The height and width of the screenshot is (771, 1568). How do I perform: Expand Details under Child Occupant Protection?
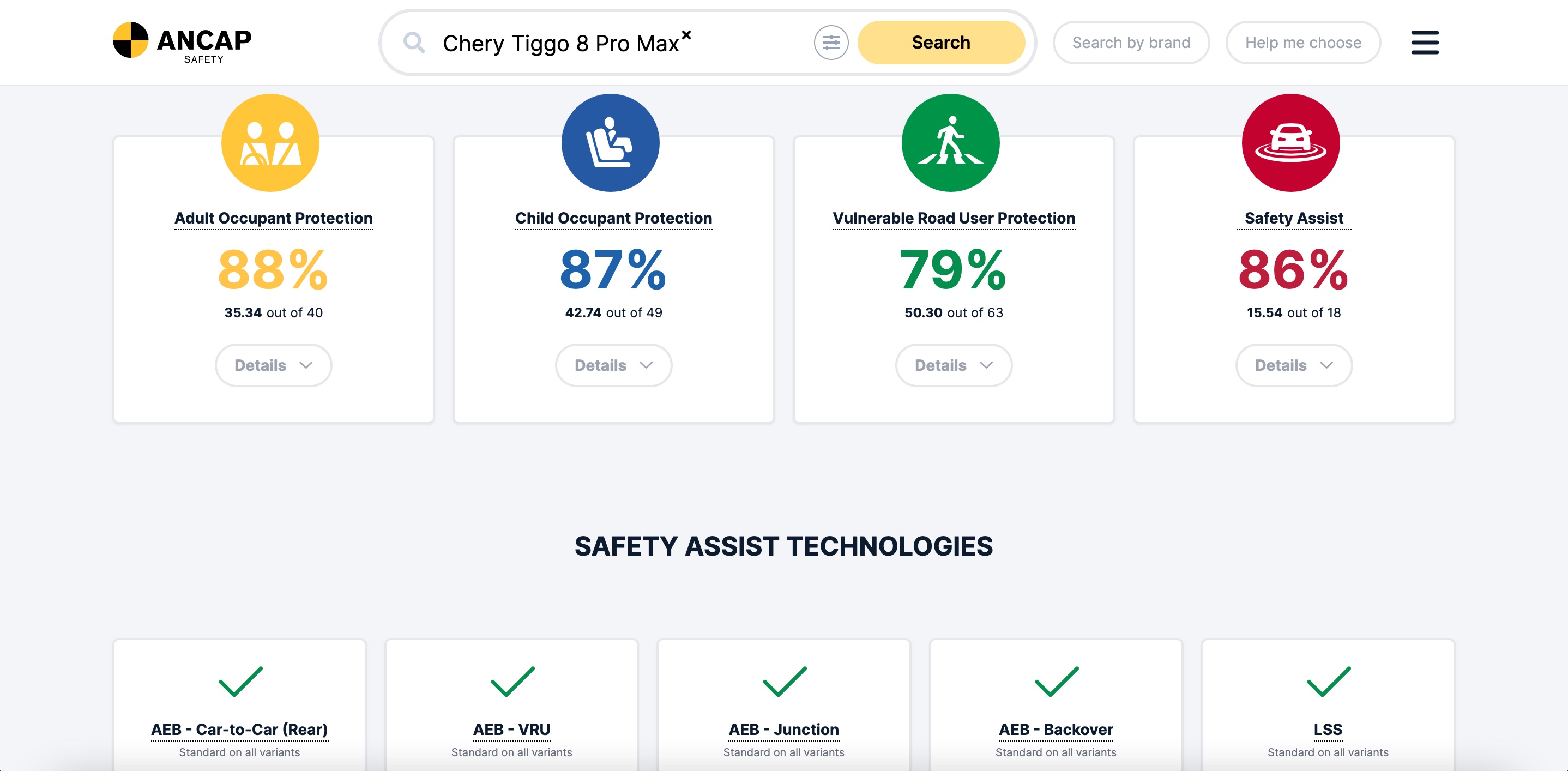[x=613, y=365]
